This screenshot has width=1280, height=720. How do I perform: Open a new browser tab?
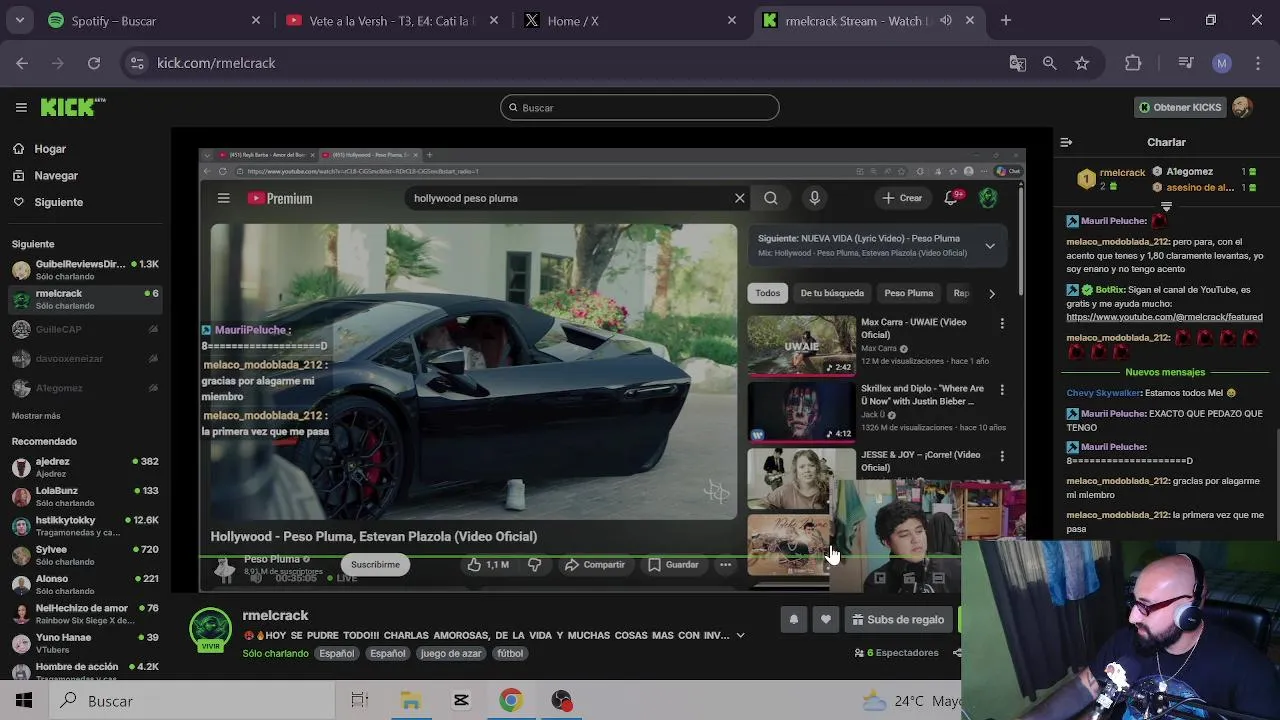(x=1006, y=20)
